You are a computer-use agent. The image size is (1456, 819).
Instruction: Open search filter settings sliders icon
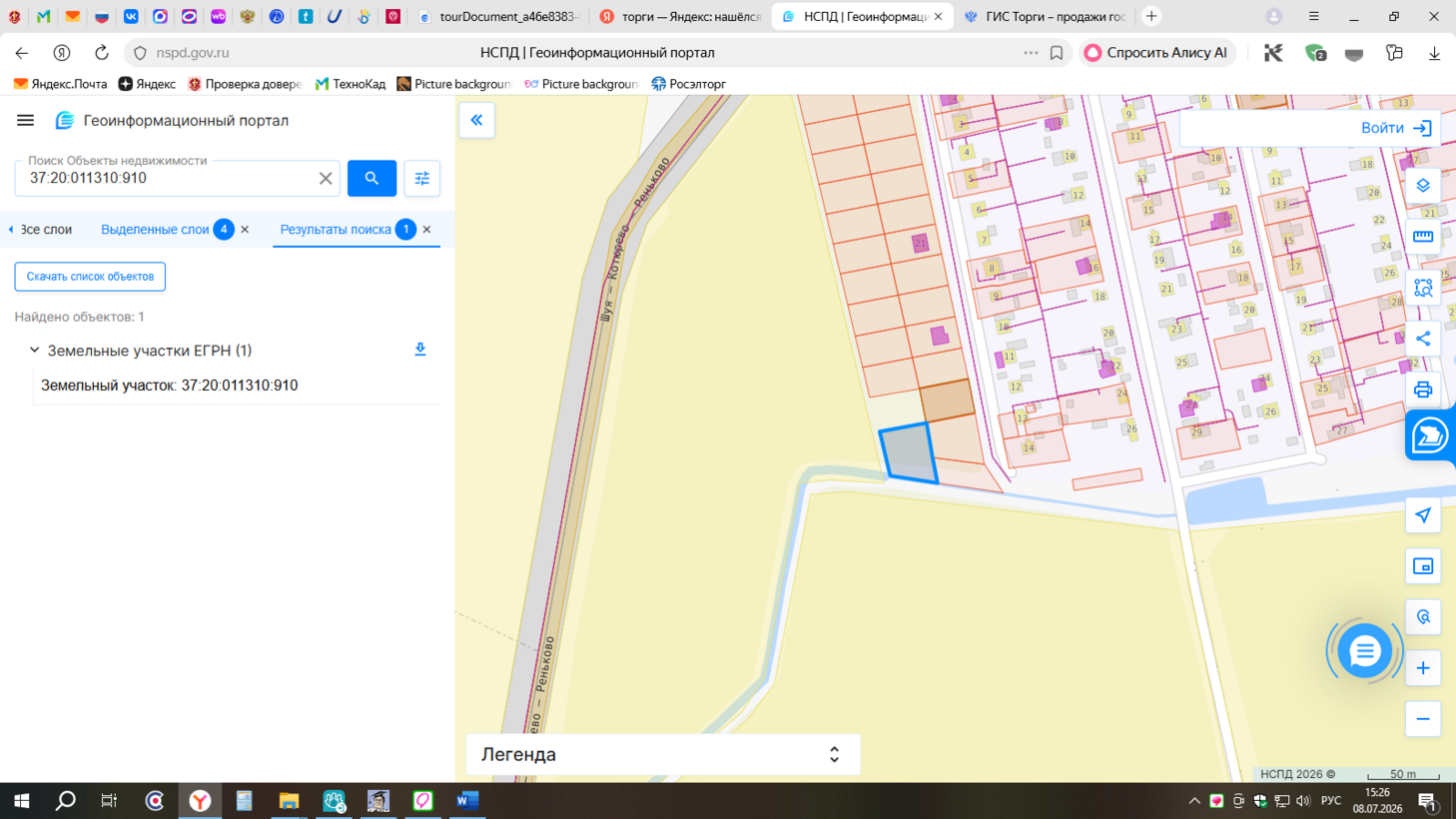point(422,178)
